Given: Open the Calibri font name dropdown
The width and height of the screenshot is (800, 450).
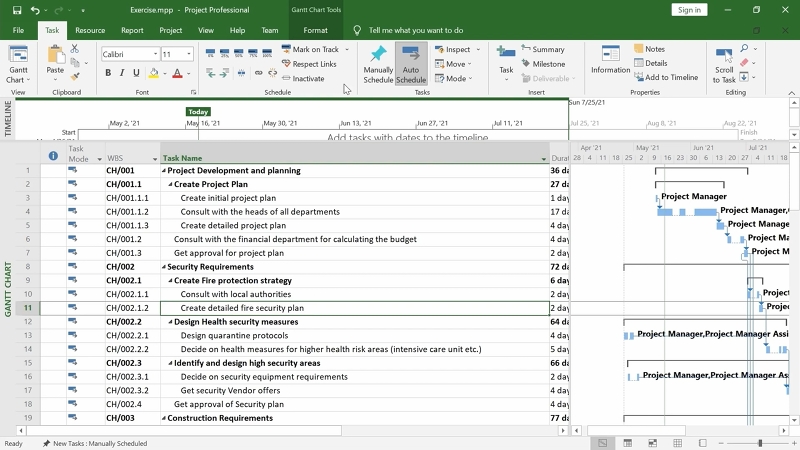Looking at the screenshot, I should tap(156, 54).
